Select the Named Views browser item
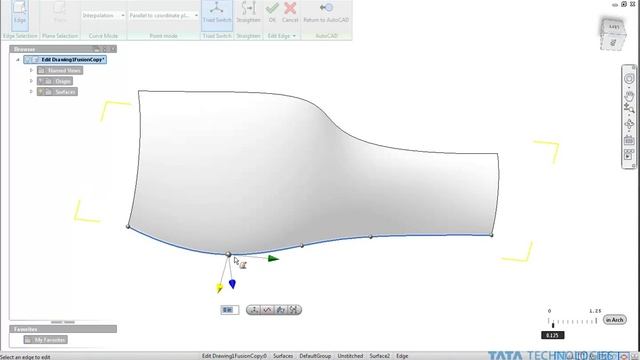640x360 pixels. coord(60,71)
